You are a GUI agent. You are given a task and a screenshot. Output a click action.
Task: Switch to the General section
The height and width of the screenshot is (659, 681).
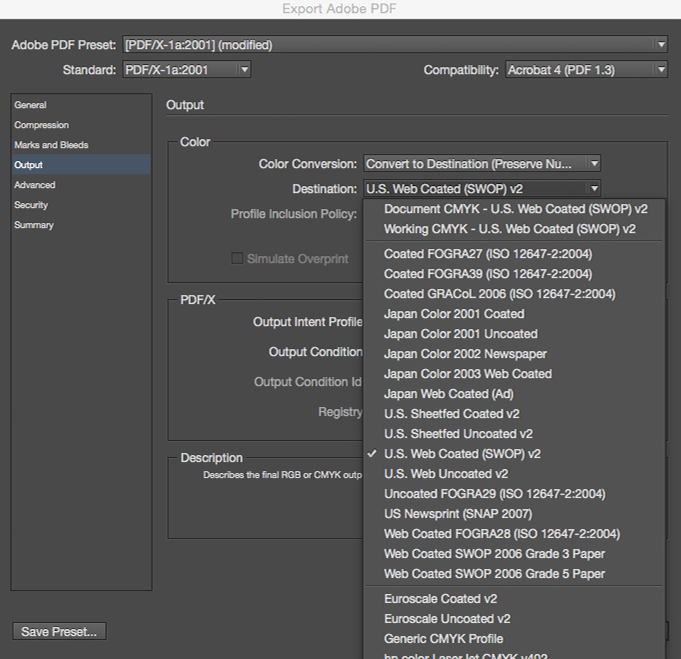pos(81,105)
